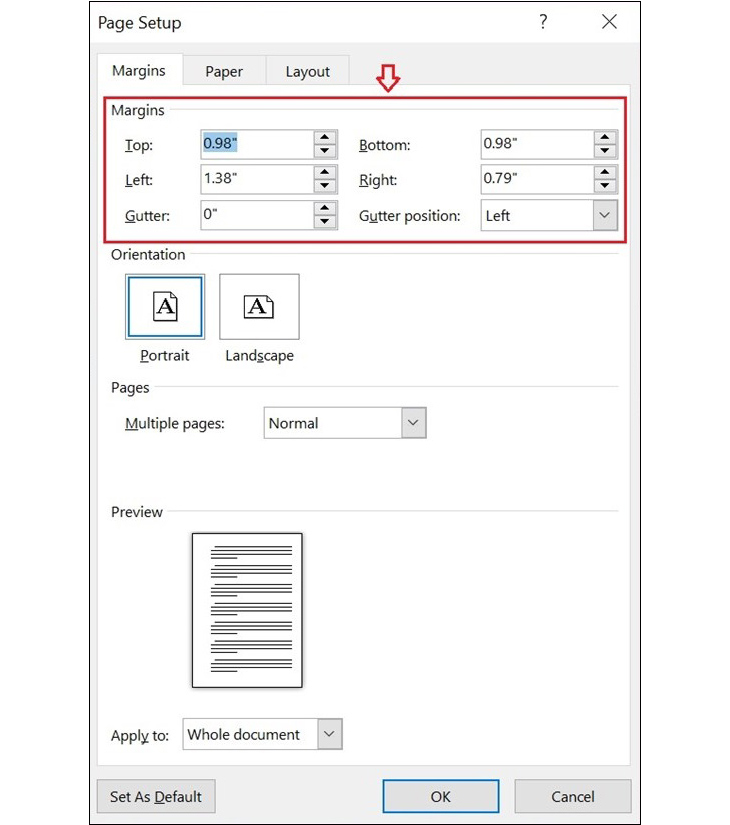
Task: Decrease Gutter value with down arrow
Action: click(325, 222)
